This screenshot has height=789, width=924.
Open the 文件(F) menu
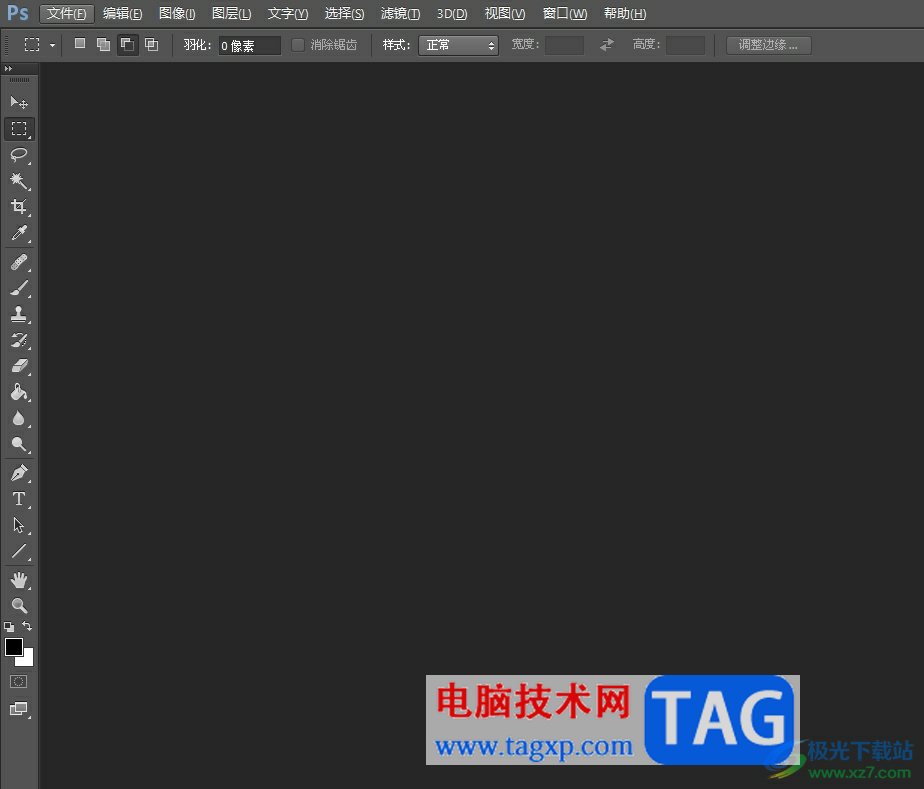point(67,14)
